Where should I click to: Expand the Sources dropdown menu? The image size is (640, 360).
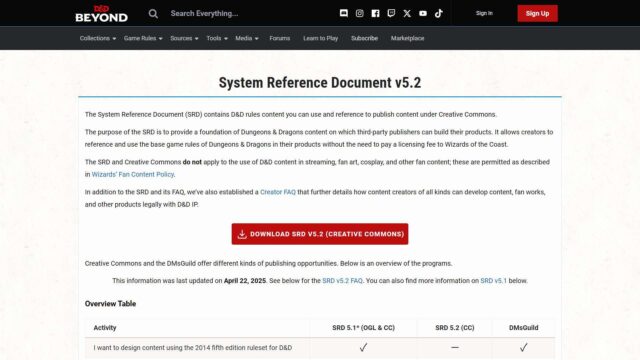point(184,38)
